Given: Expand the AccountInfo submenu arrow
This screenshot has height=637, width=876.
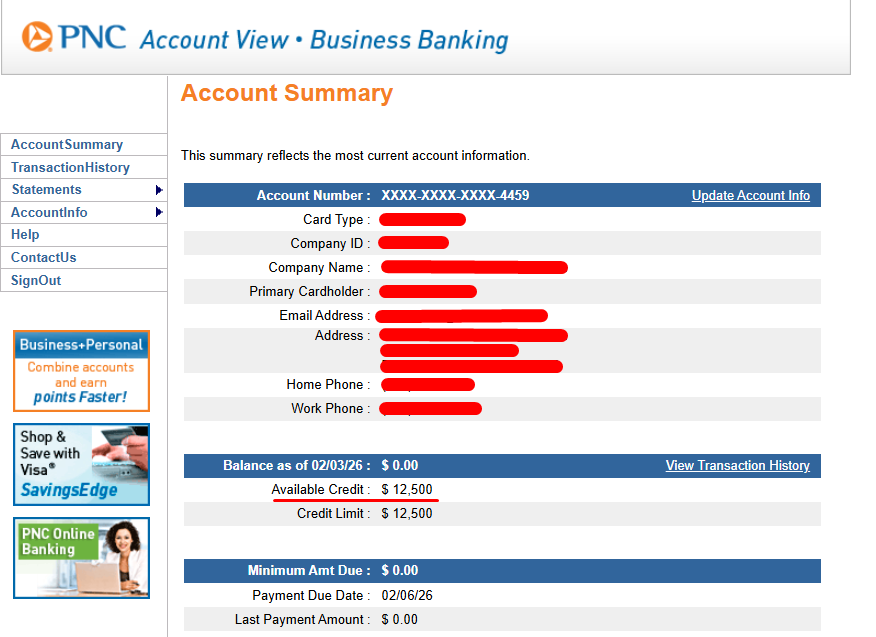Looking at the screenshot, I should 158,213.
